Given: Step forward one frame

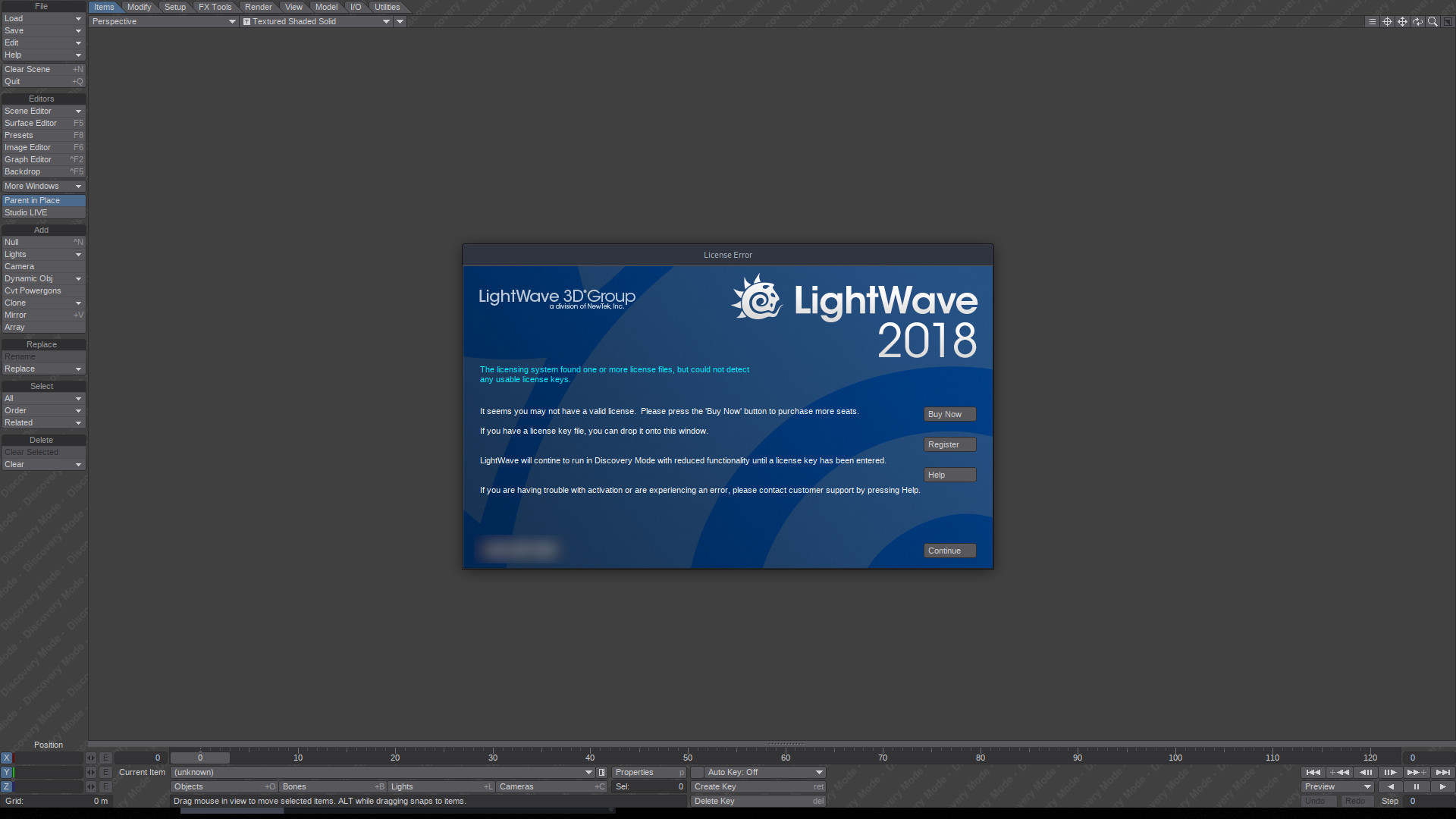Looking at the screenshot, I should click(x=1390, y=772).
